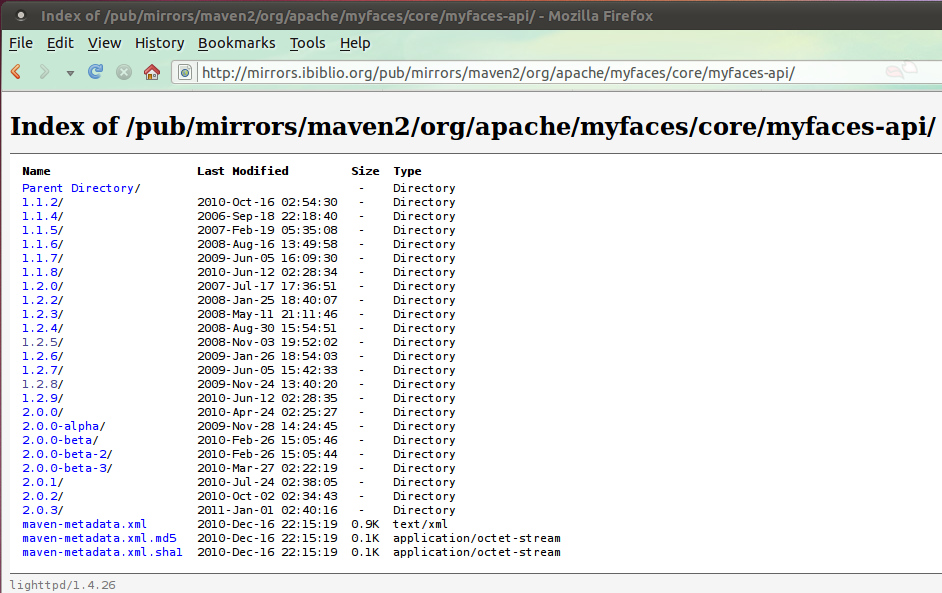Click the Last Modified column header
This screenshot has width=942, height=593.
pos(243,171)
